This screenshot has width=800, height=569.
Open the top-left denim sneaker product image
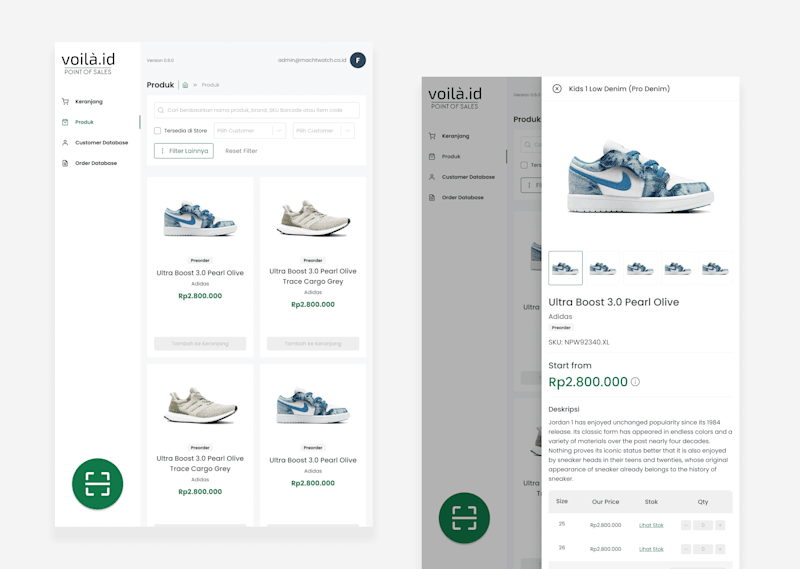coord(200,218)
